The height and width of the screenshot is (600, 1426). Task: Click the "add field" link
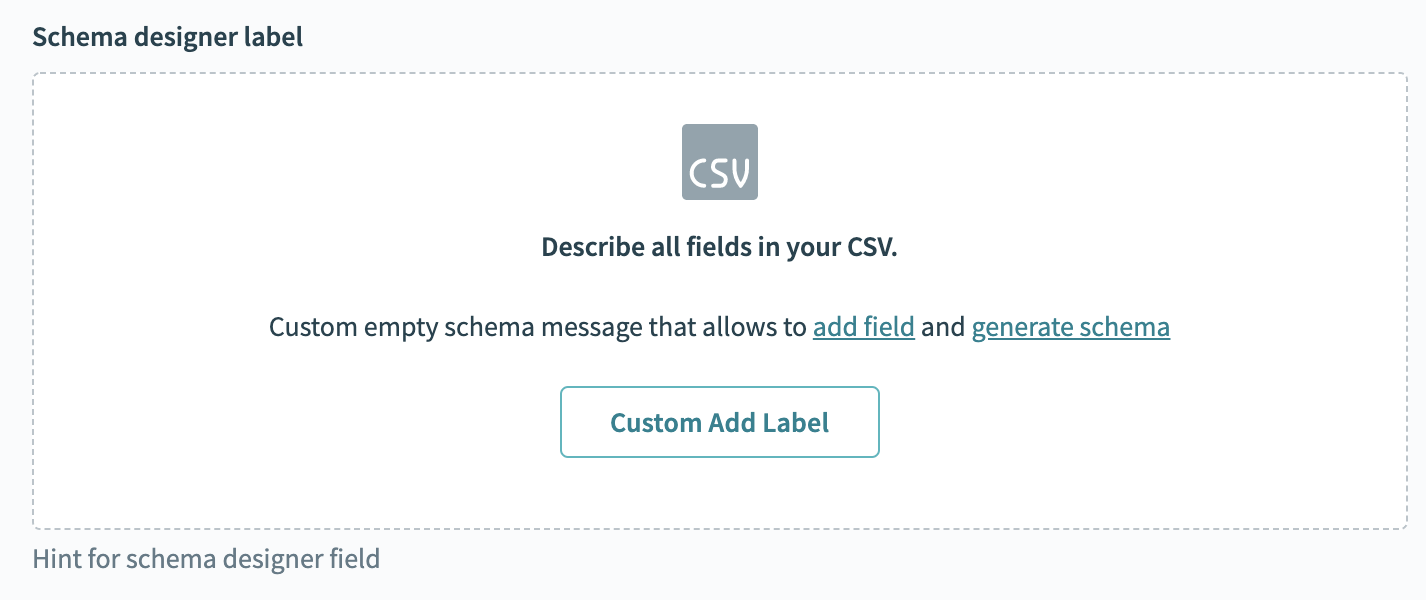coord(863,327)
